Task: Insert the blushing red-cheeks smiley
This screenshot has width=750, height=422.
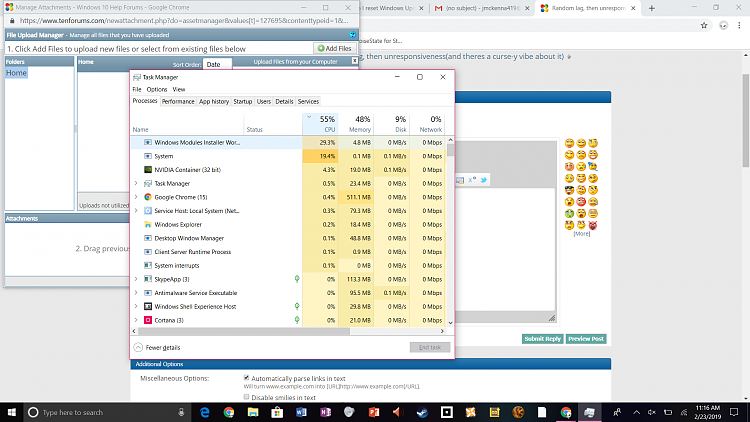Action: pos(569,167)
